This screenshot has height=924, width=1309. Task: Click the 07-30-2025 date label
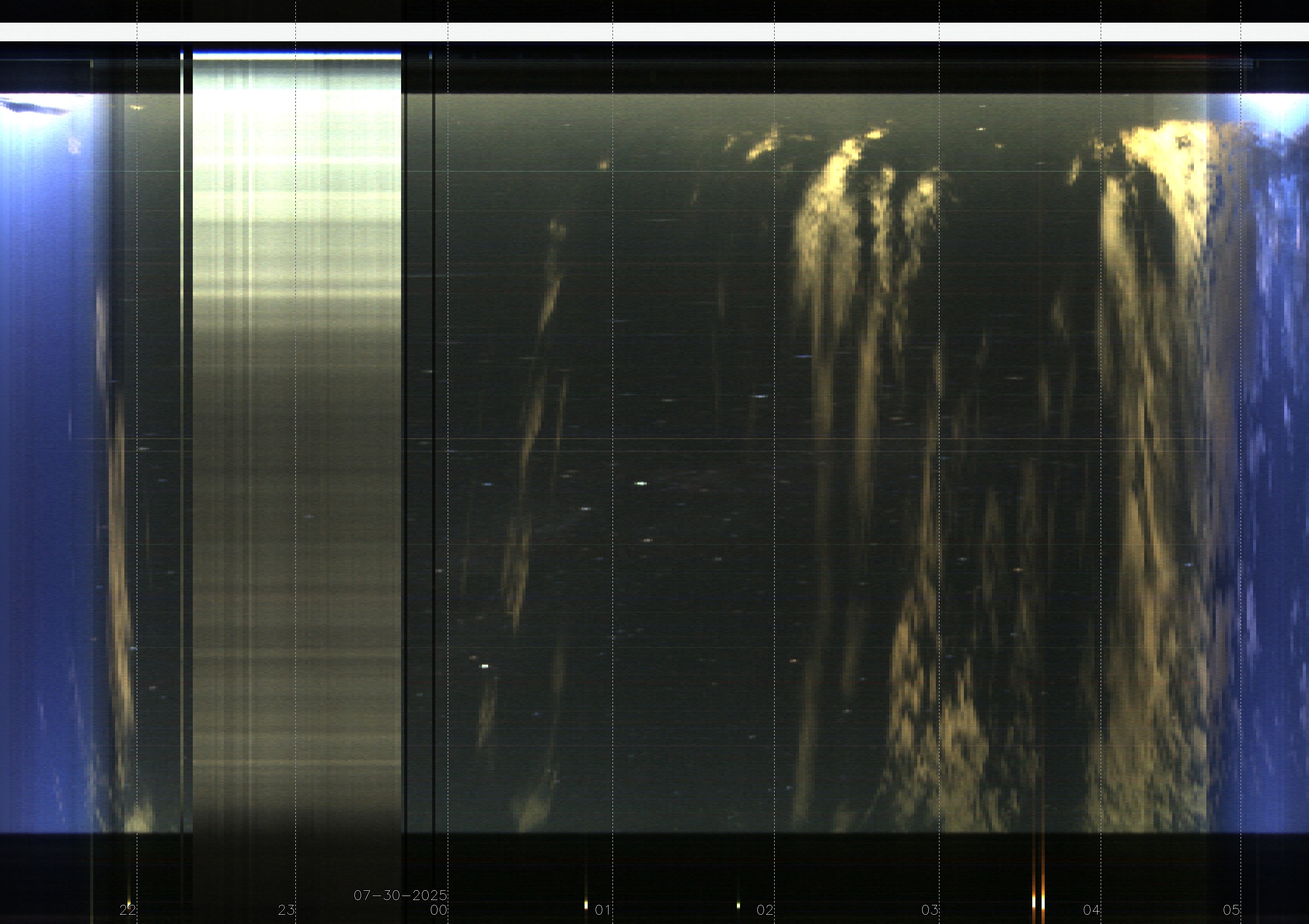point(400,895)
